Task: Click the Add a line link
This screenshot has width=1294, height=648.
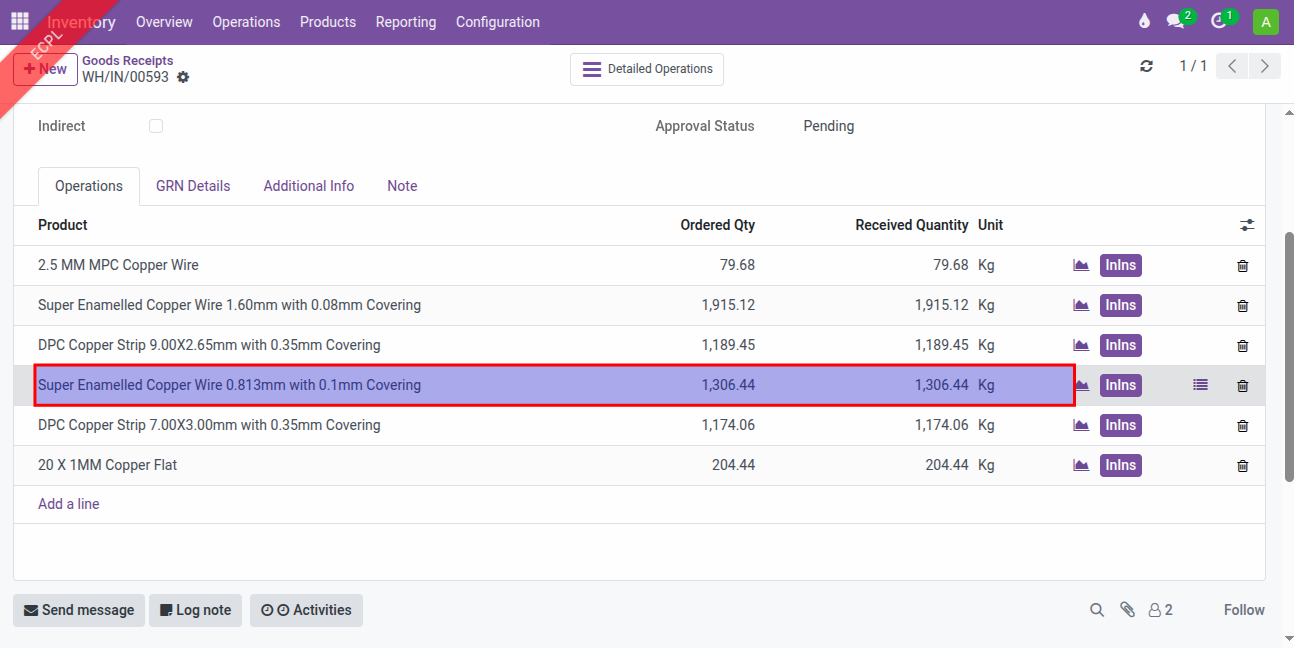Action: [x=69, y=504]
